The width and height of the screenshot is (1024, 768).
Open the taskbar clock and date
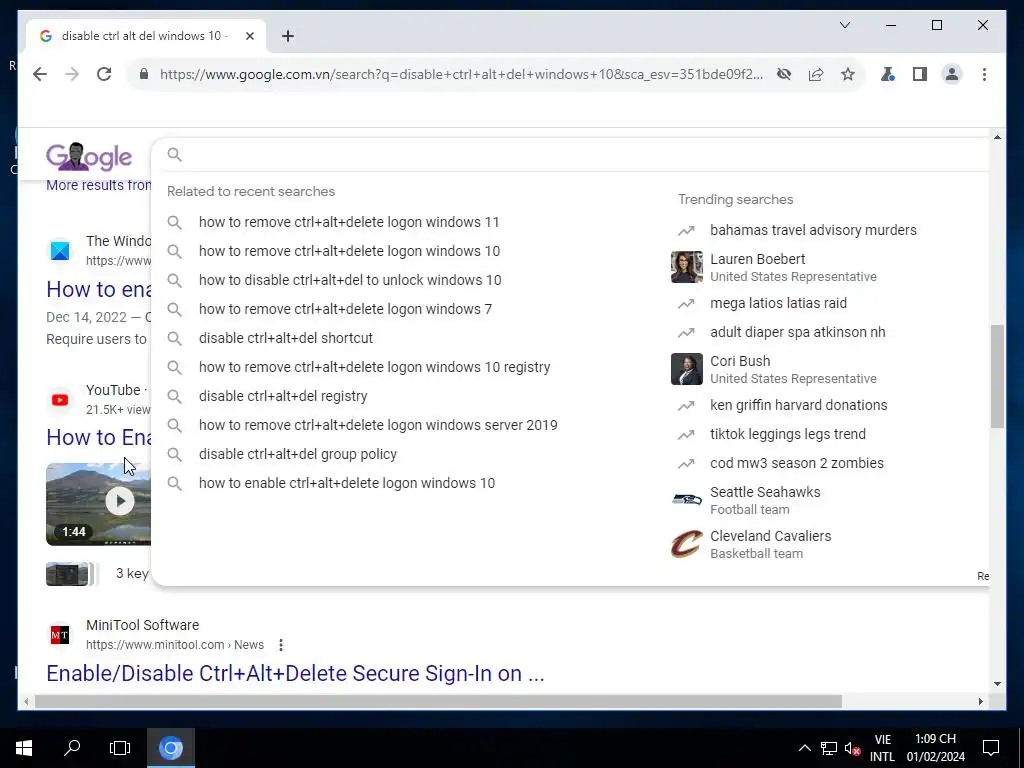tap(936, 748)
